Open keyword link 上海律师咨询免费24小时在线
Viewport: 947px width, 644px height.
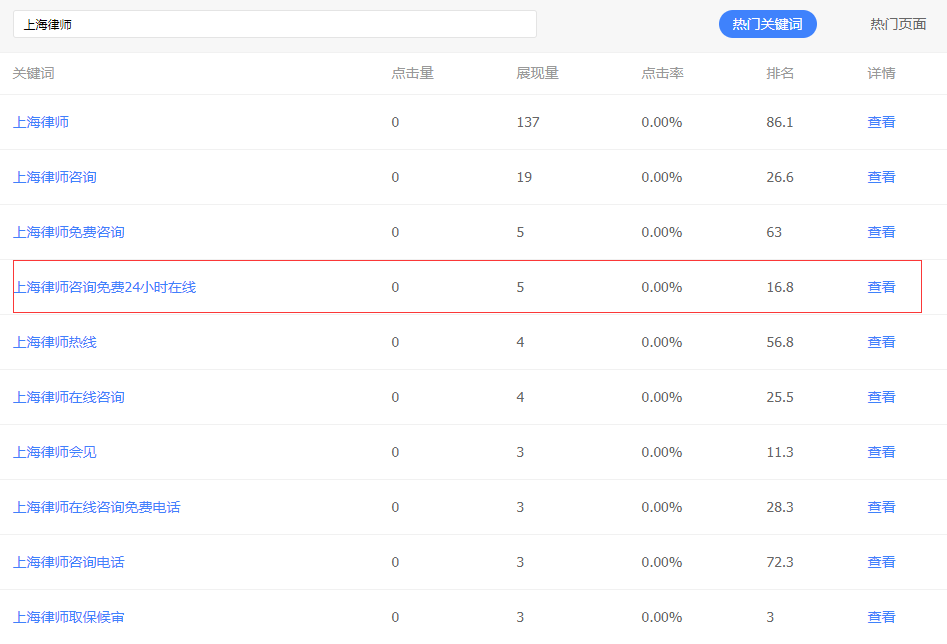click(x=105, y=287)
